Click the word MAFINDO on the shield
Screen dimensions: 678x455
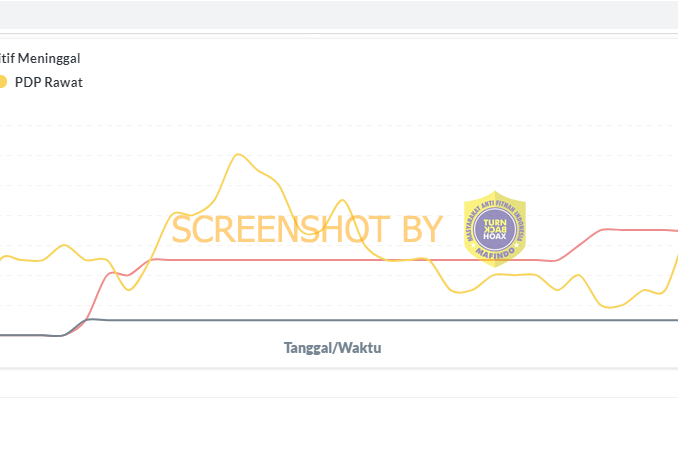[495, 254]
